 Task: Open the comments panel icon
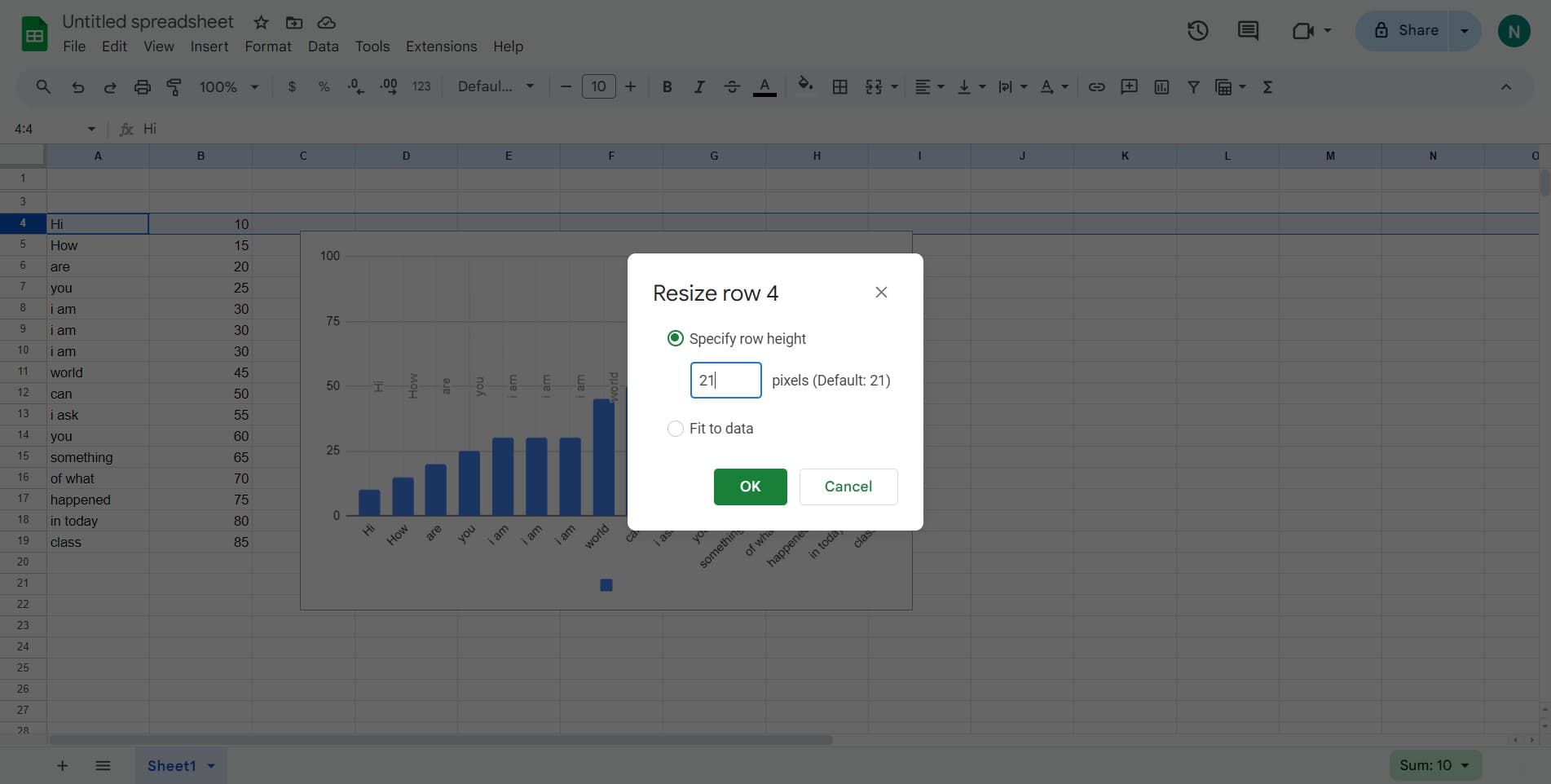pyautogui.click(x=1248, y=31)
